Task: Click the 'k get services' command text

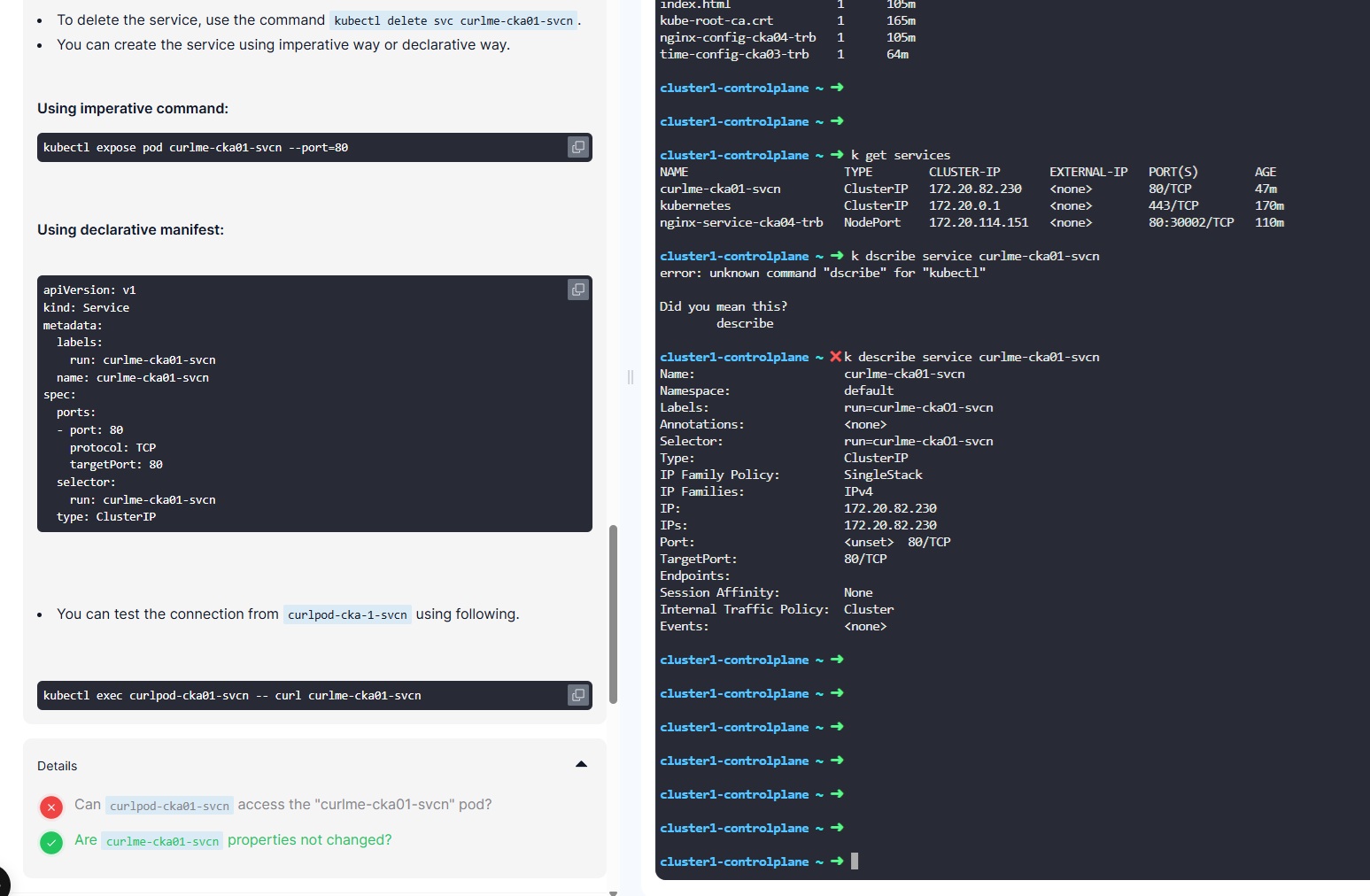Action: (901, 155)
